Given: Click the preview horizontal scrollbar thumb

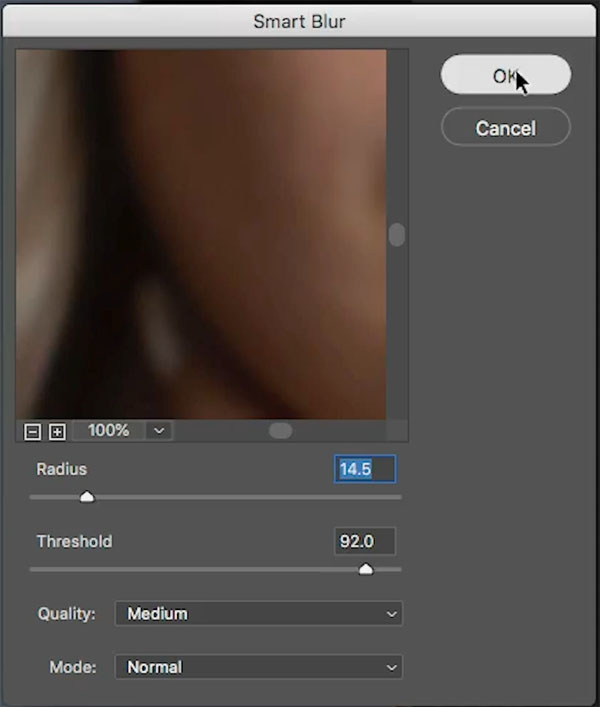Looking at the screenshot, I should coord(280,431).
